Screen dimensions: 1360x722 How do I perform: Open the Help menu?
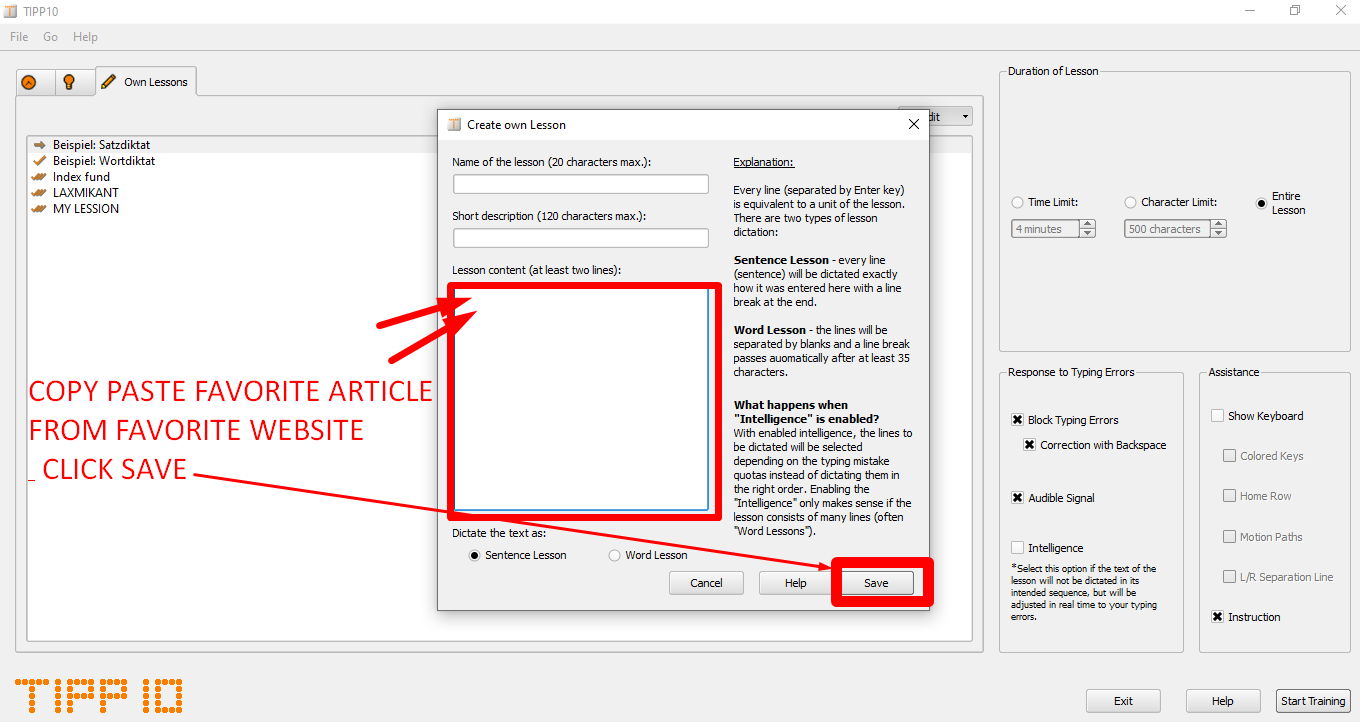click(86, 37)
